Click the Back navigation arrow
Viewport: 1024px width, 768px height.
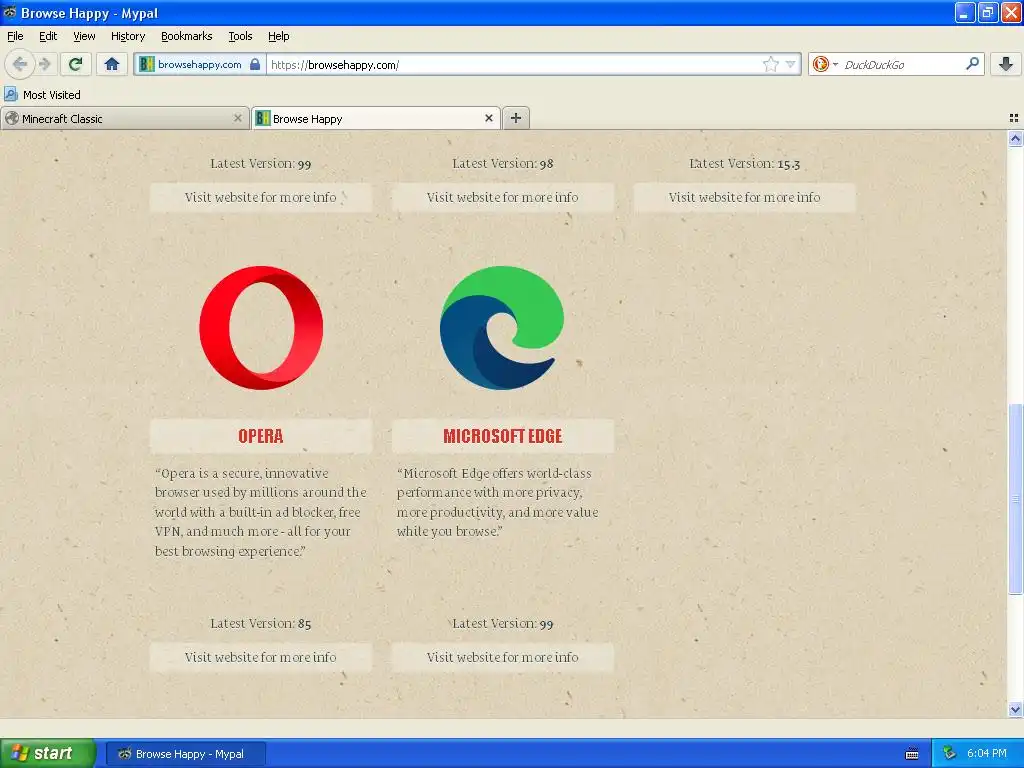point(20,64)
